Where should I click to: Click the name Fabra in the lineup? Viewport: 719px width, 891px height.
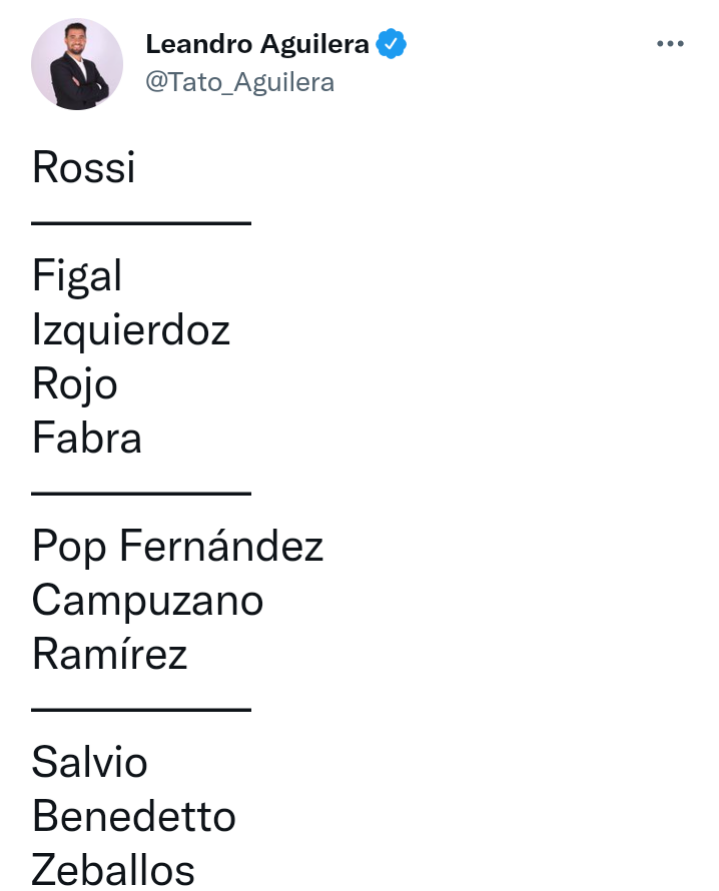tap(87, 438)
